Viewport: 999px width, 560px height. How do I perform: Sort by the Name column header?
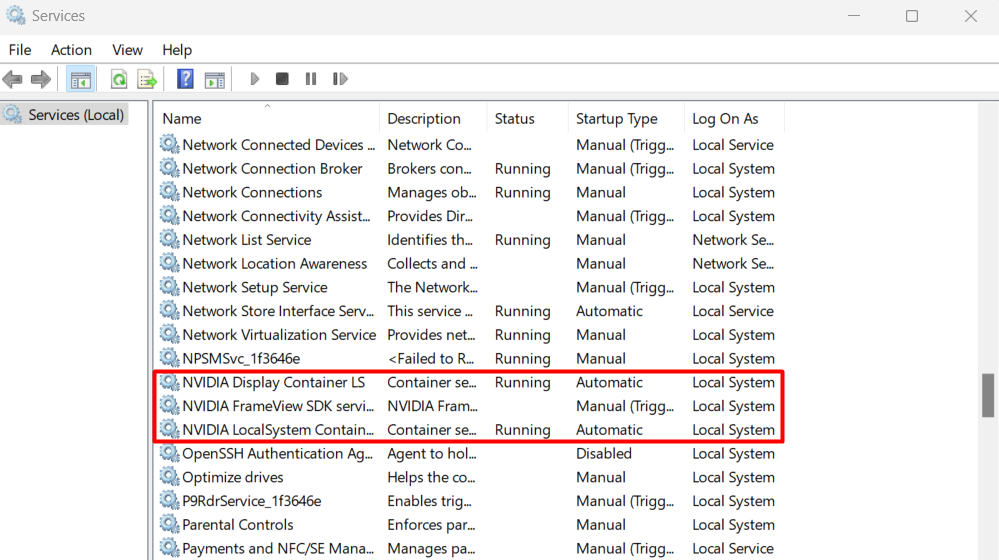(x=182, y=119)
